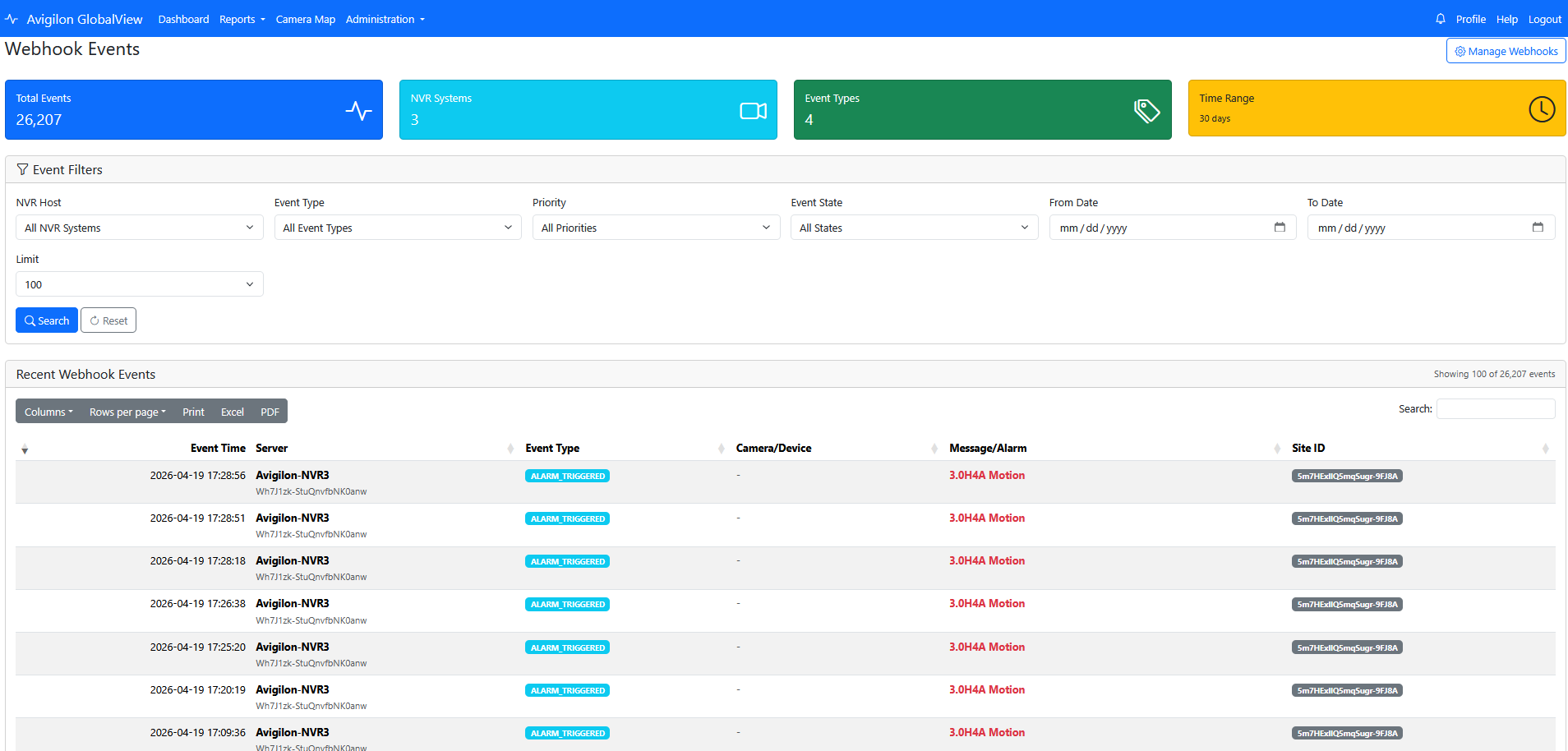1568x751 pixels.
Task: Click the To Date input field
Action: tap(1431, 228)
